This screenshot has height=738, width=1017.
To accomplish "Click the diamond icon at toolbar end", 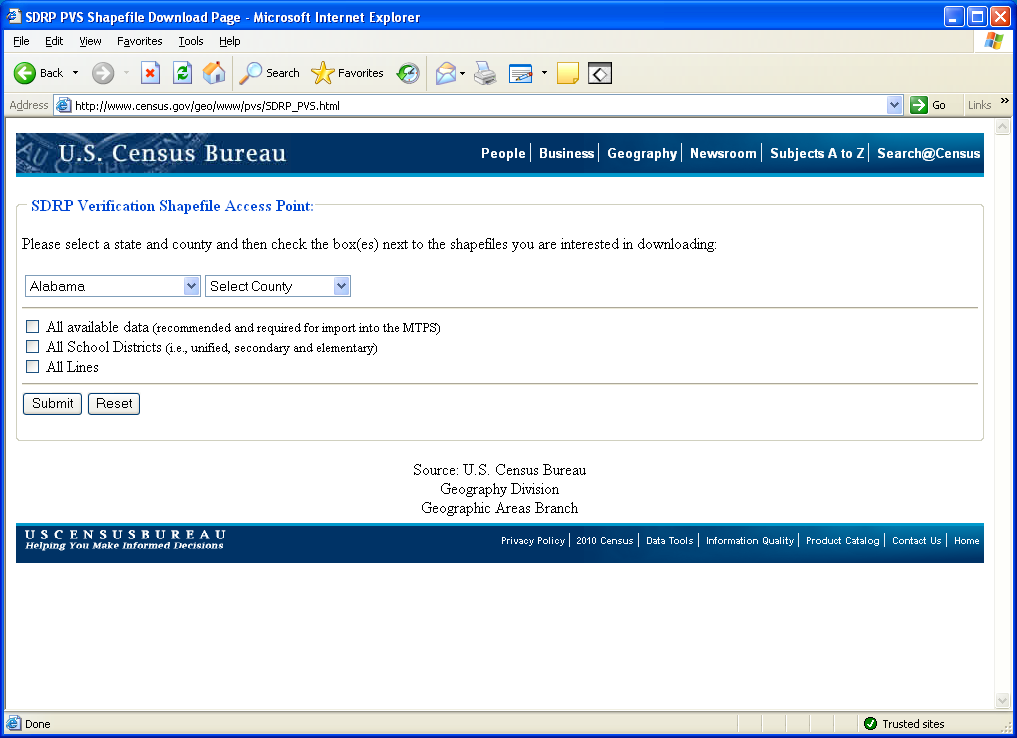I will [600, 73].
